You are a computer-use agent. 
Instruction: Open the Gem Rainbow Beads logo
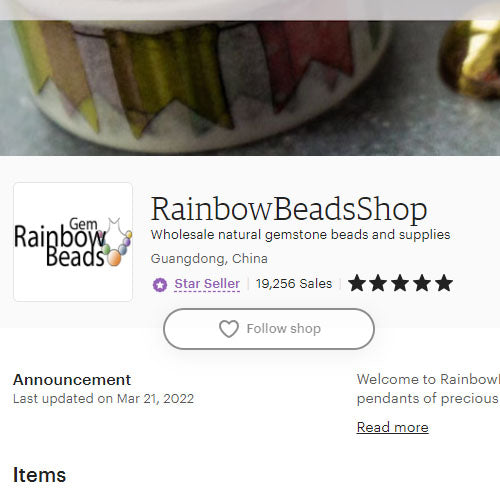click(x=73, y=242)
